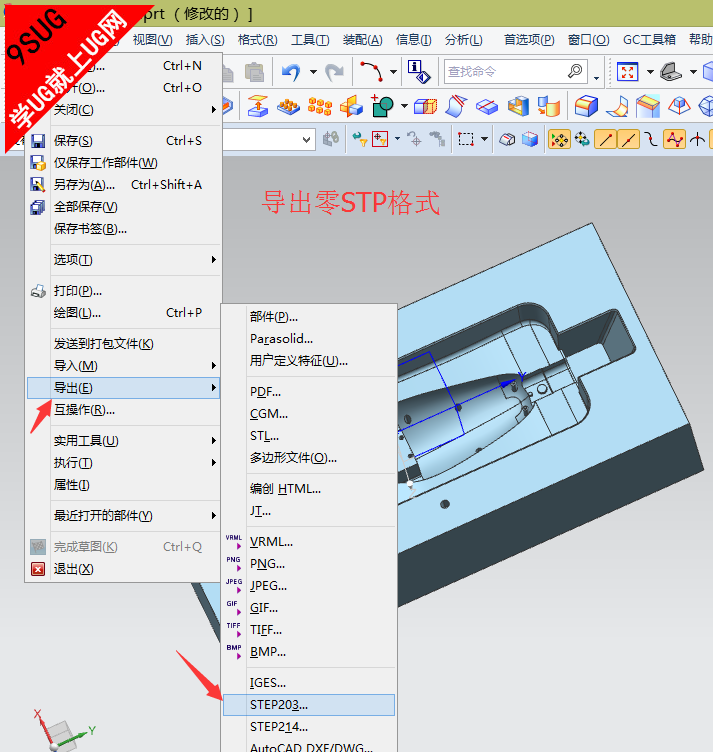This screenshot has width=713, height=752.
Task: Click the selection filter funnel icon
Action: click(x=360, y=140)
